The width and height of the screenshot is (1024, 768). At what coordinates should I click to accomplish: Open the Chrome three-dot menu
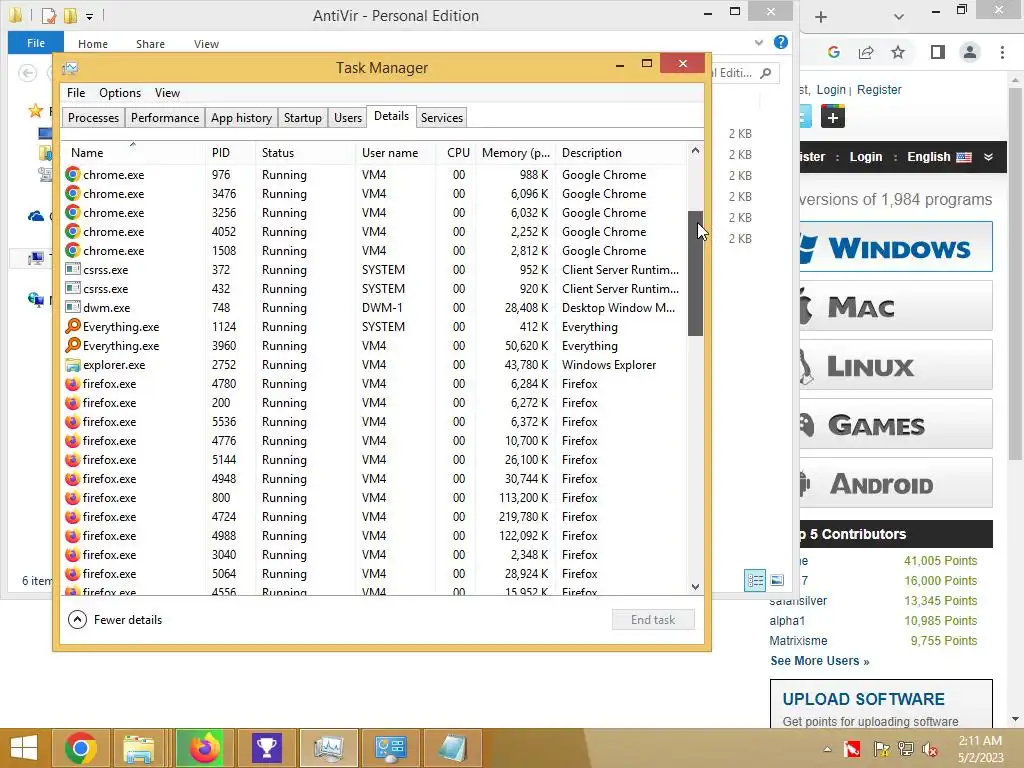pyautogui.click(x=1002, y=52)
